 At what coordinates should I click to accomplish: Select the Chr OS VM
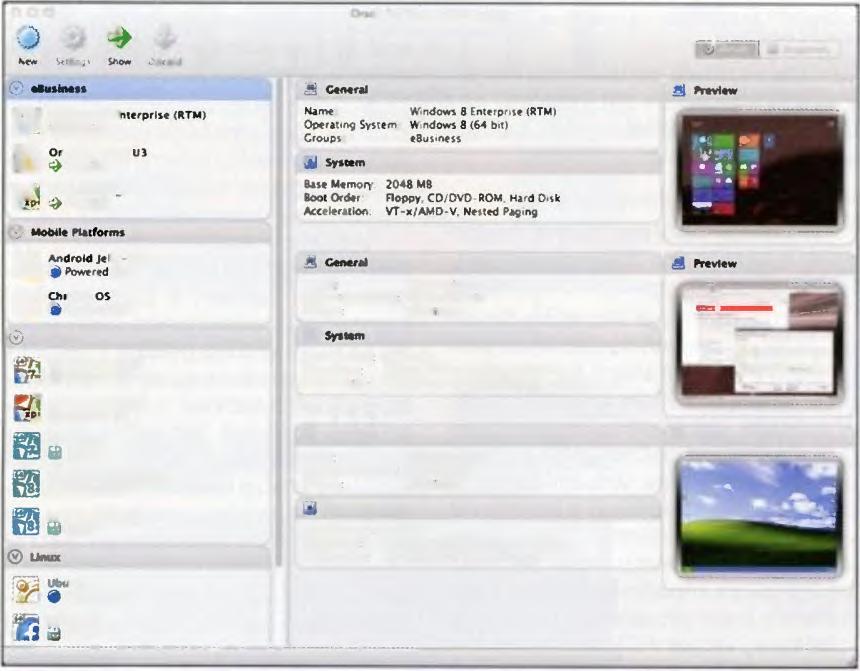[139, 302]
